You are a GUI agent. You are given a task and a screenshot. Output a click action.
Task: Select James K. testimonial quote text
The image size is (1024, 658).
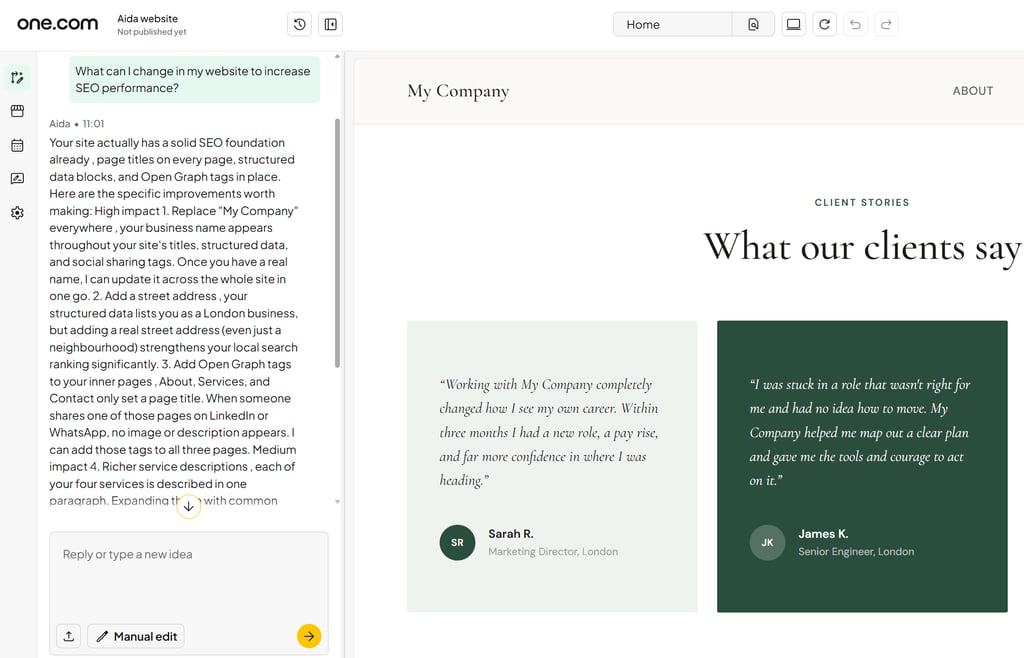859,432
